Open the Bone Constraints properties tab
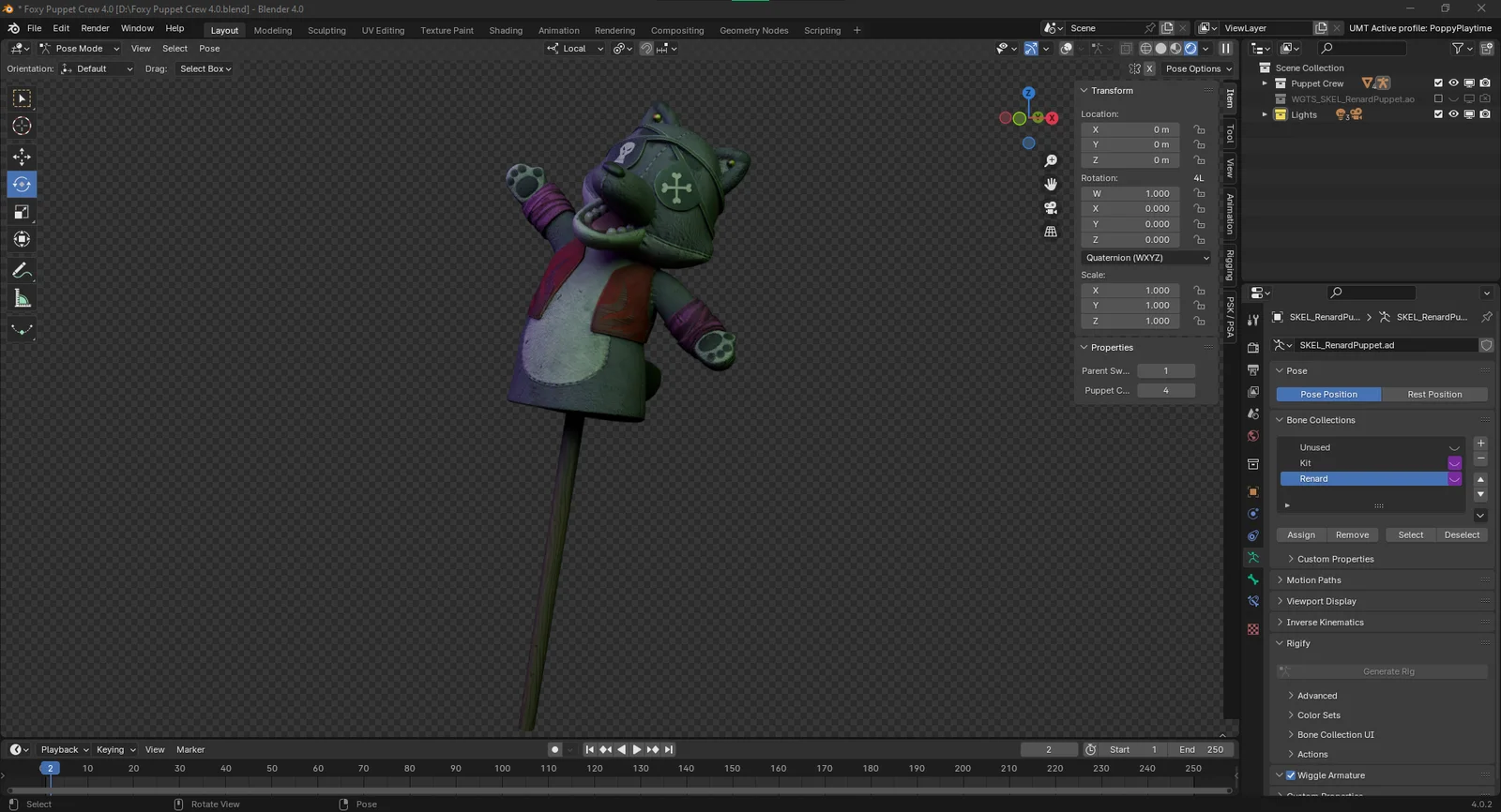The image size is (1501, 812). (x=1253, y=601)
